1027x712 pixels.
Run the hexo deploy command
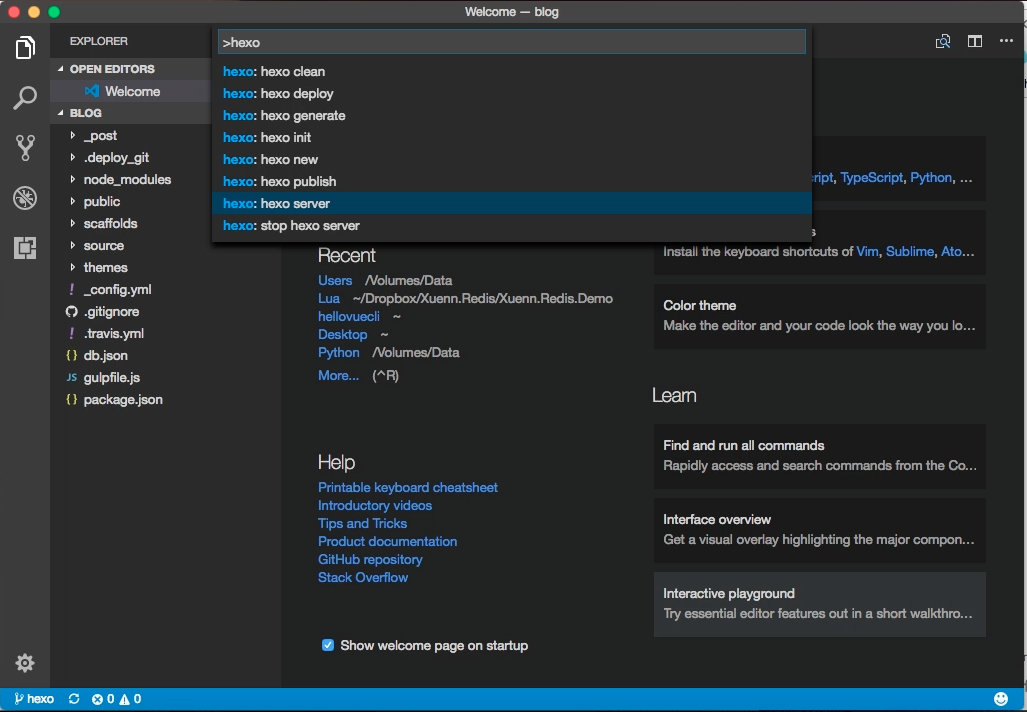pos(512,94)
